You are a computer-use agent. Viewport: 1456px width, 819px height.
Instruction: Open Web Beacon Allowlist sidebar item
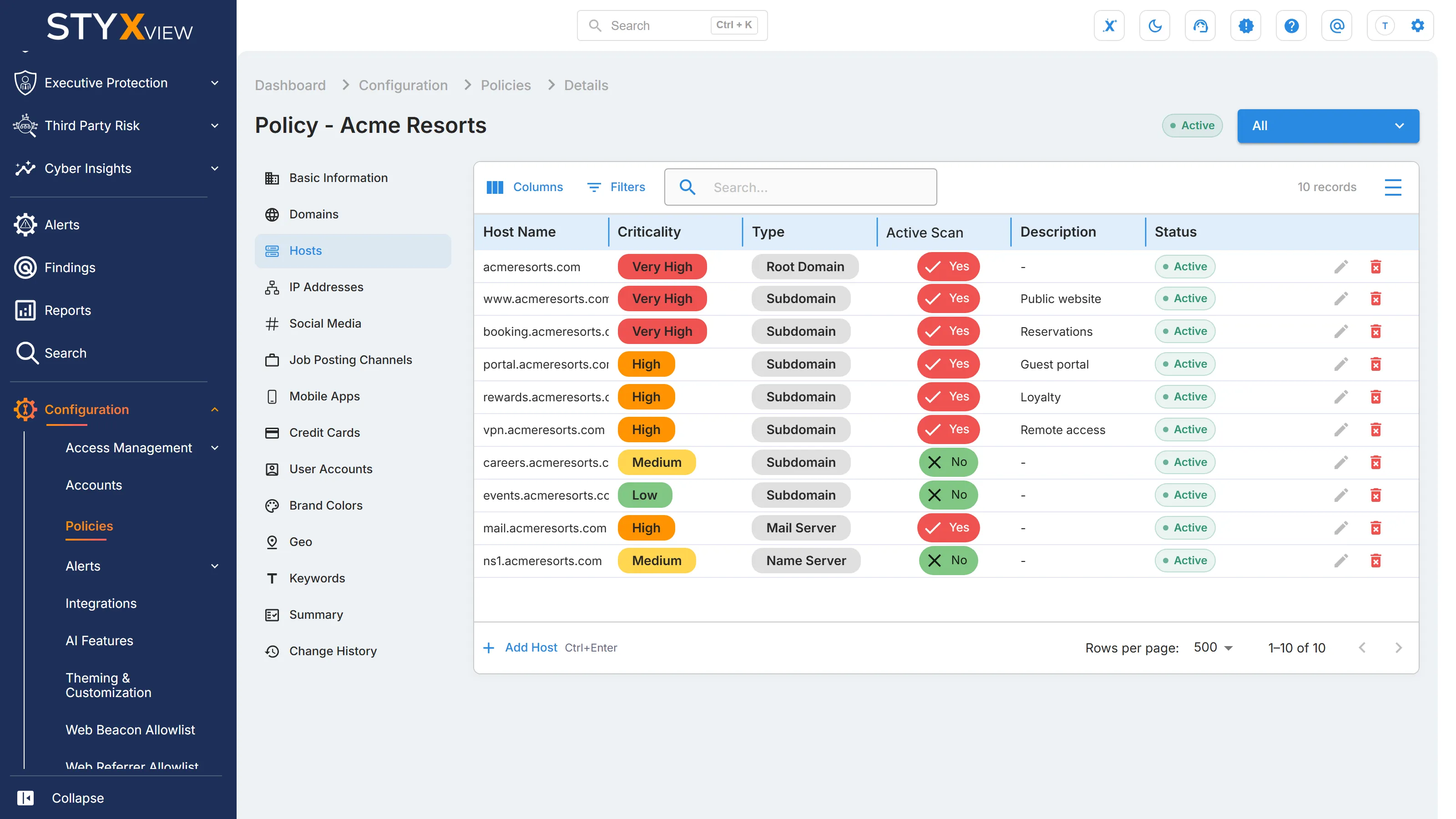130,730
